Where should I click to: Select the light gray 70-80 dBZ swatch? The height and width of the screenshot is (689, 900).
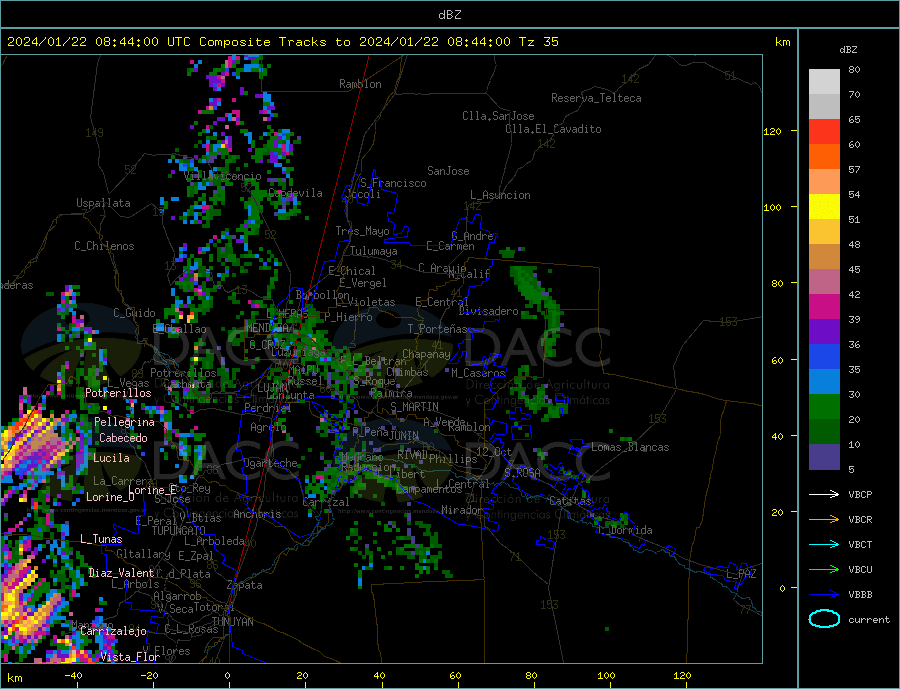(x=824, y=82)
